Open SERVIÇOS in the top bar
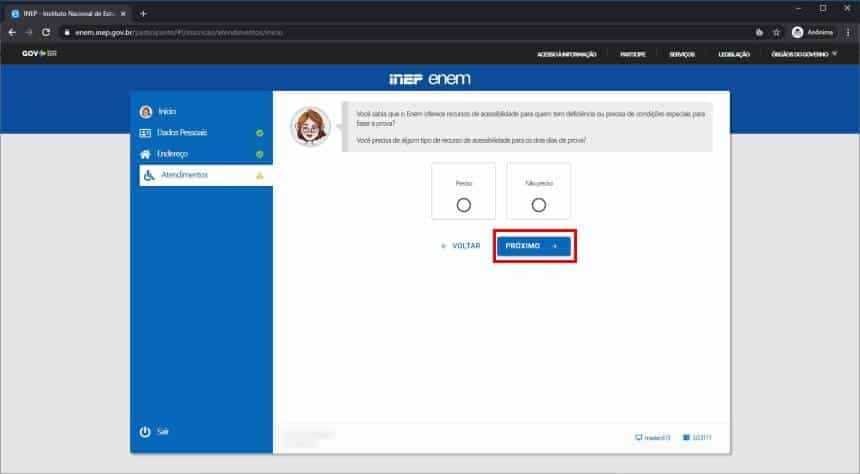 point(682,54)
